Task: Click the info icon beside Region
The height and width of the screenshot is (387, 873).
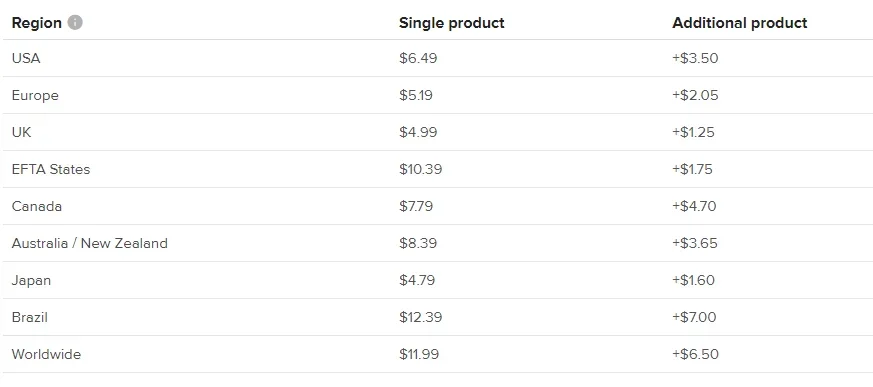Action: coord(75,22)
